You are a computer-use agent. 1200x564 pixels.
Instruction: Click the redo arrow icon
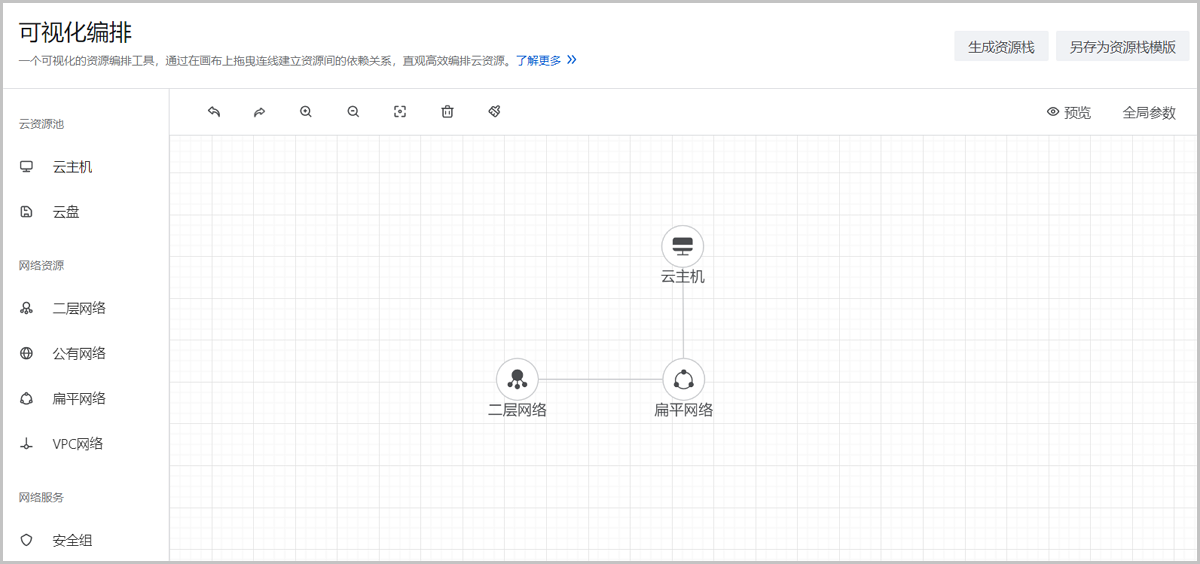pyautogui.click(x=259, y=112)
